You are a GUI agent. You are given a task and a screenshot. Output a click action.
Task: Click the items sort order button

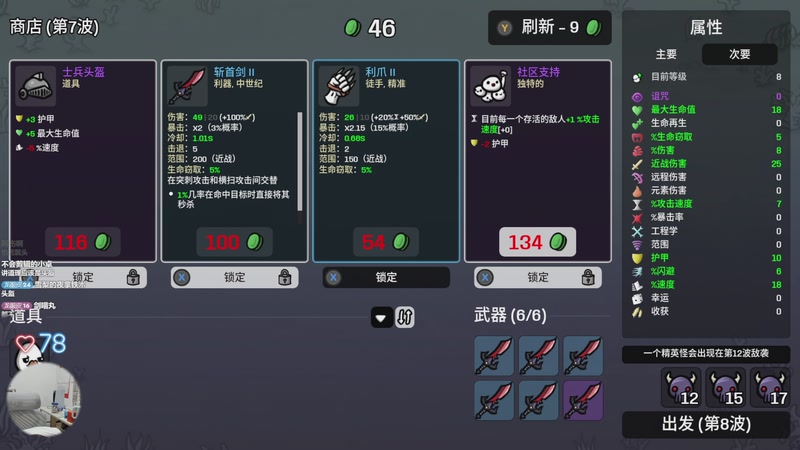405,317
